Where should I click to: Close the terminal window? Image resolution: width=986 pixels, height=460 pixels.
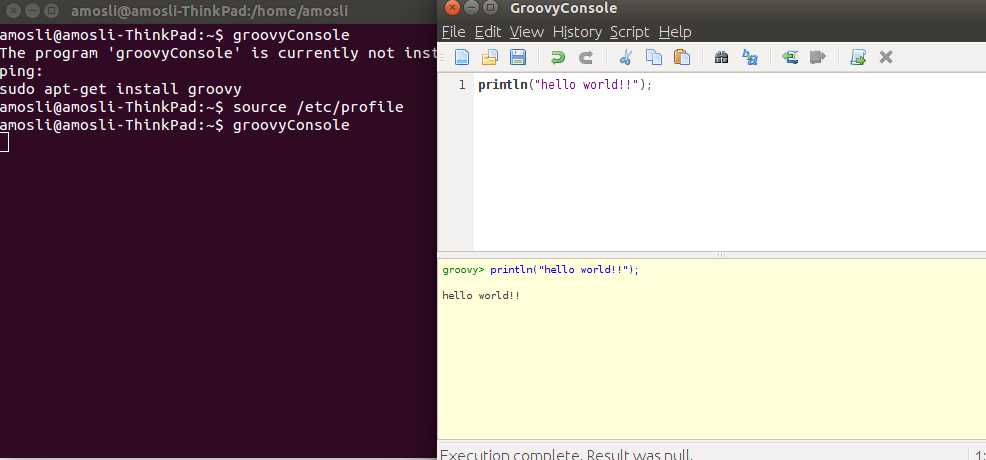(13, 10)
